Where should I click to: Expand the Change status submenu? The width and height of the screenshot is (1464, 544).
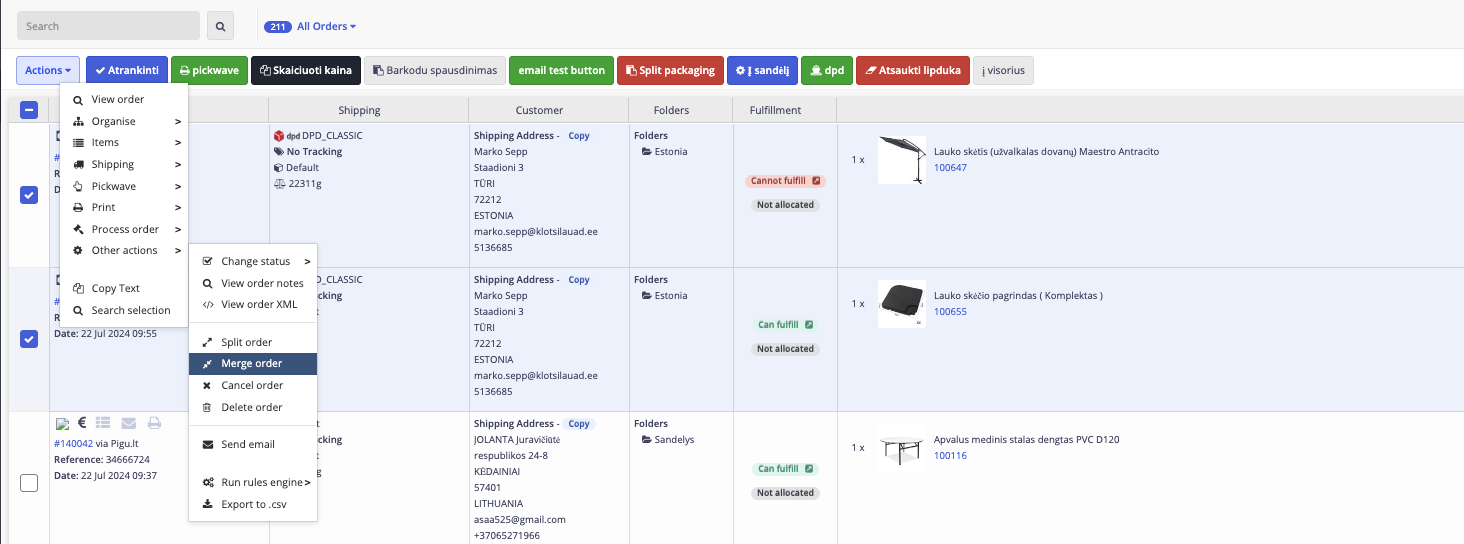pyautogui.click(x=255, y=261)
